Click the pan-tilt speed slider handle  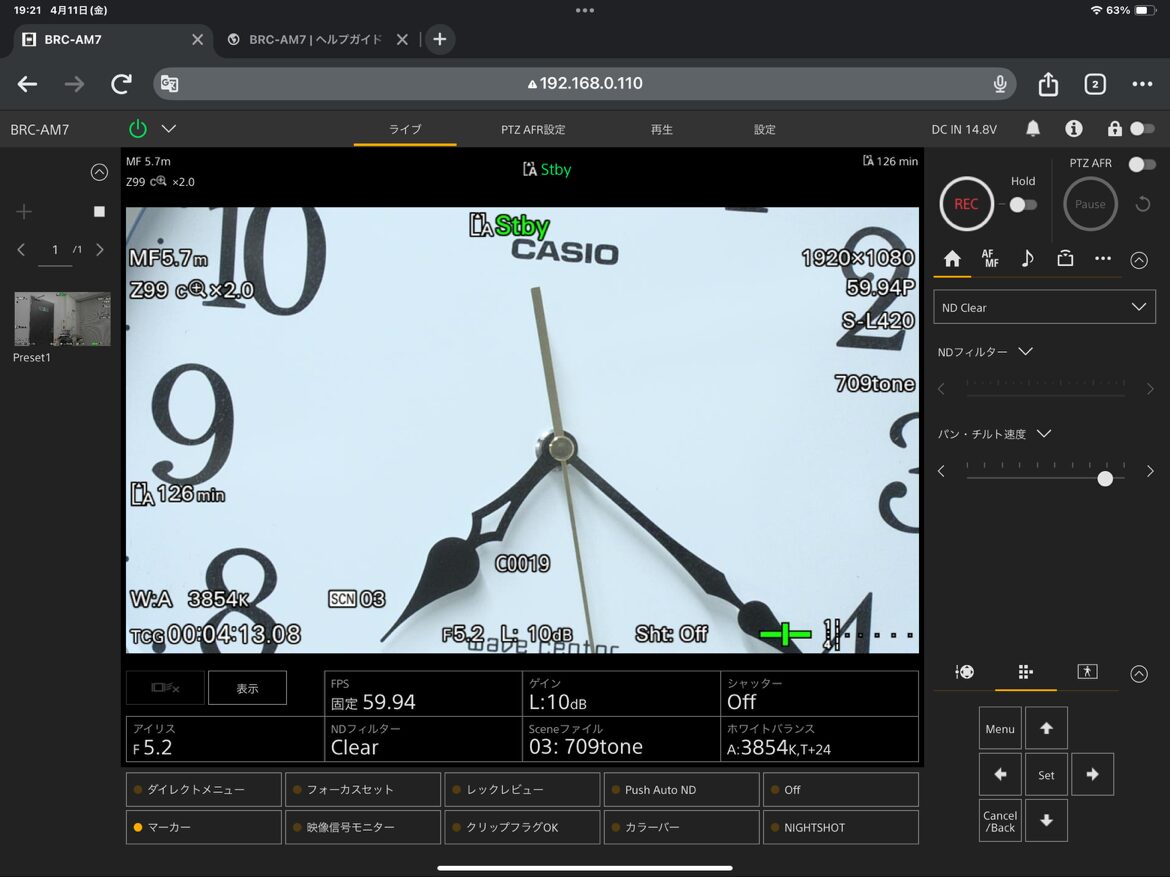pyautogui.click(x=1105, y=478)
